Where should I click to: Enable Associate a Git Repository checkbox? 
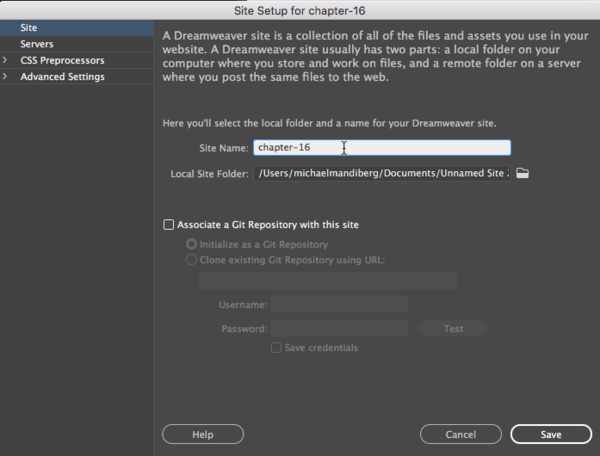(169, 225)
